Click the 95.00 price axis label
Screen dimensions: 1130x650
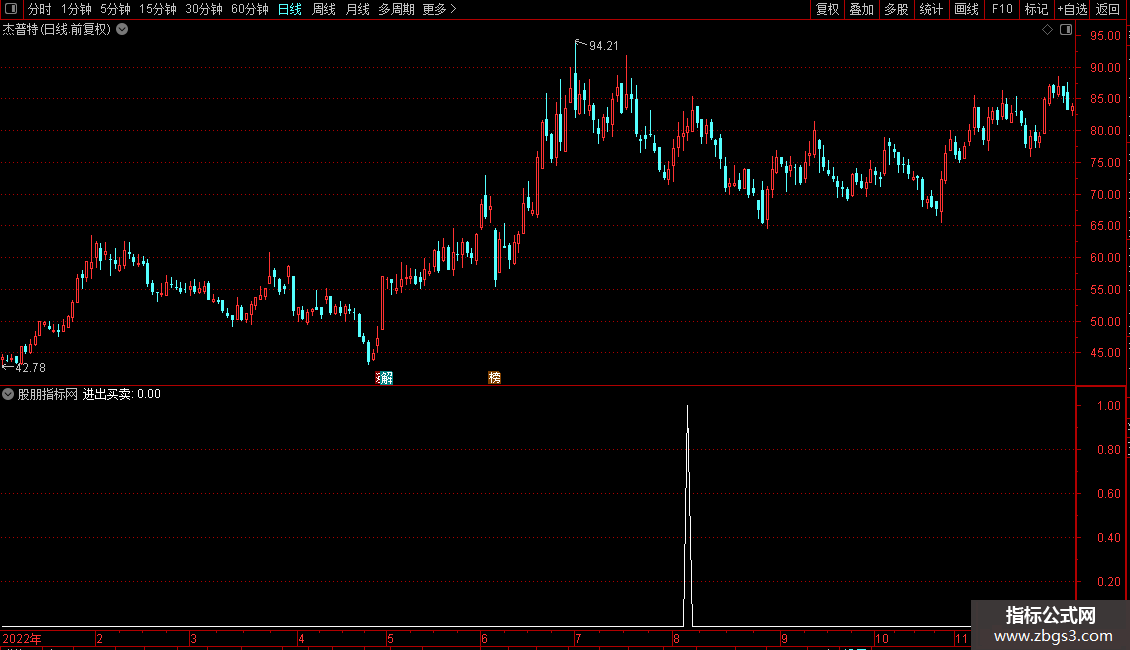pyautogui.click(x=1105, y=36)
